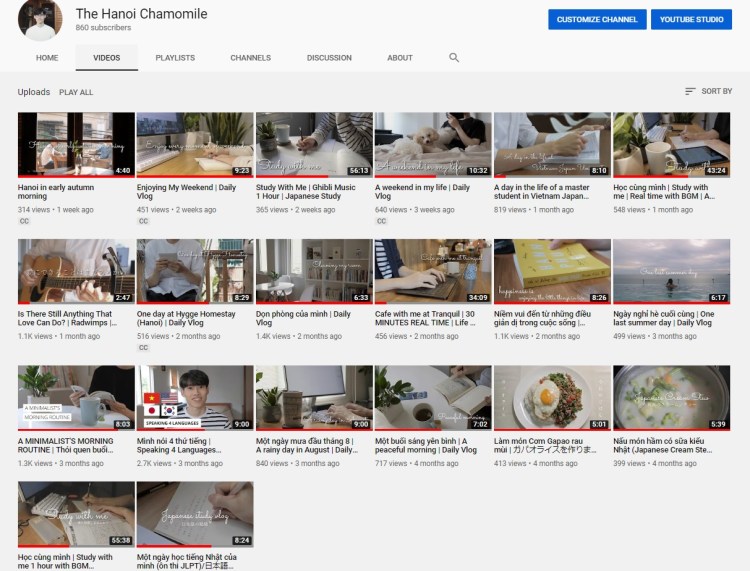Go to the About tab
Viewport: 750px width, 571px height.
click(x=400, y=58)
